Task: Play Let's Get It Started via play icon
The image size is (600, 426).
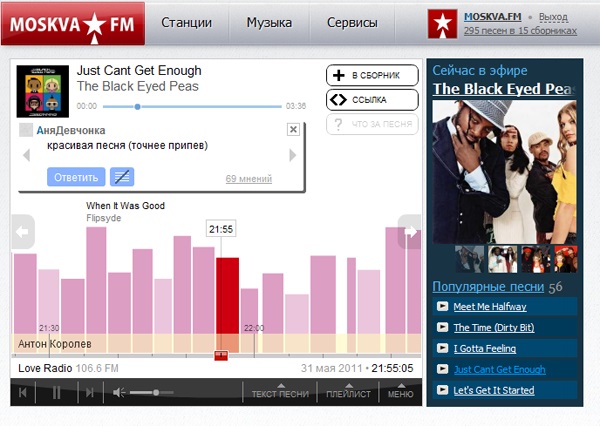Action: [442, 390]
